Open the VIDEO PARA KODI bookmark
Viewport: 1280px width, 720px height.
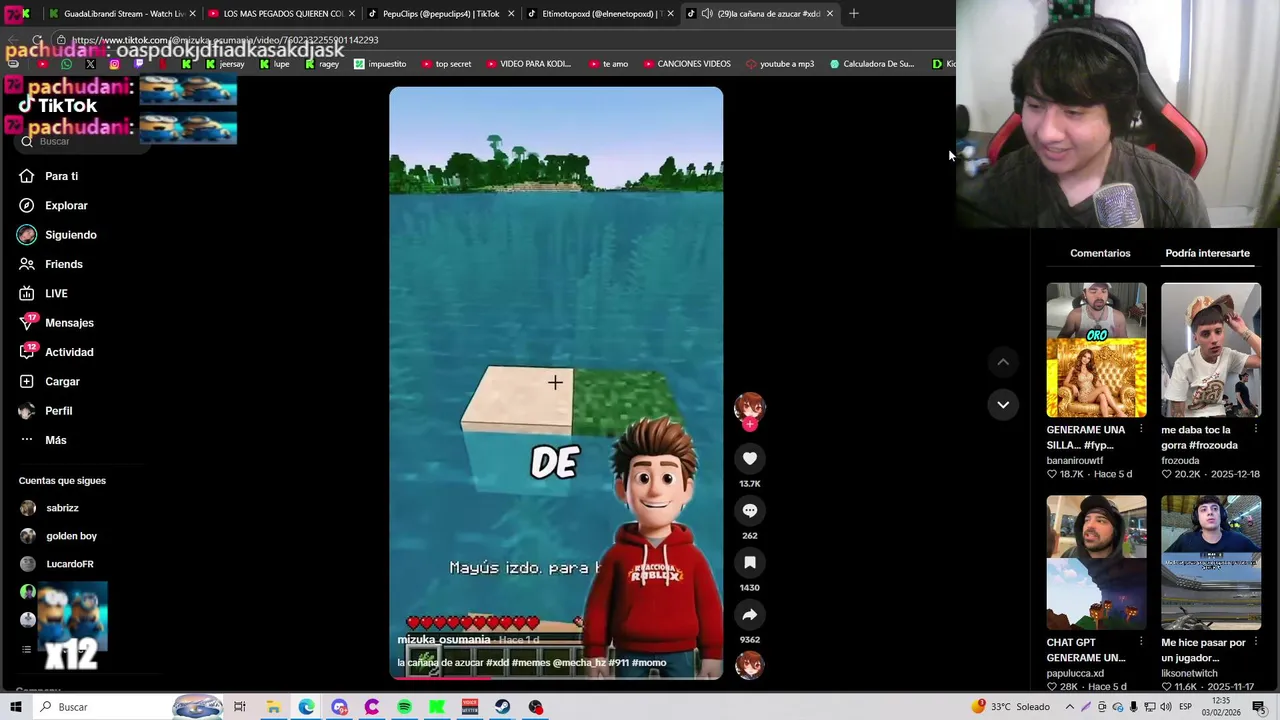coord(528,64)
